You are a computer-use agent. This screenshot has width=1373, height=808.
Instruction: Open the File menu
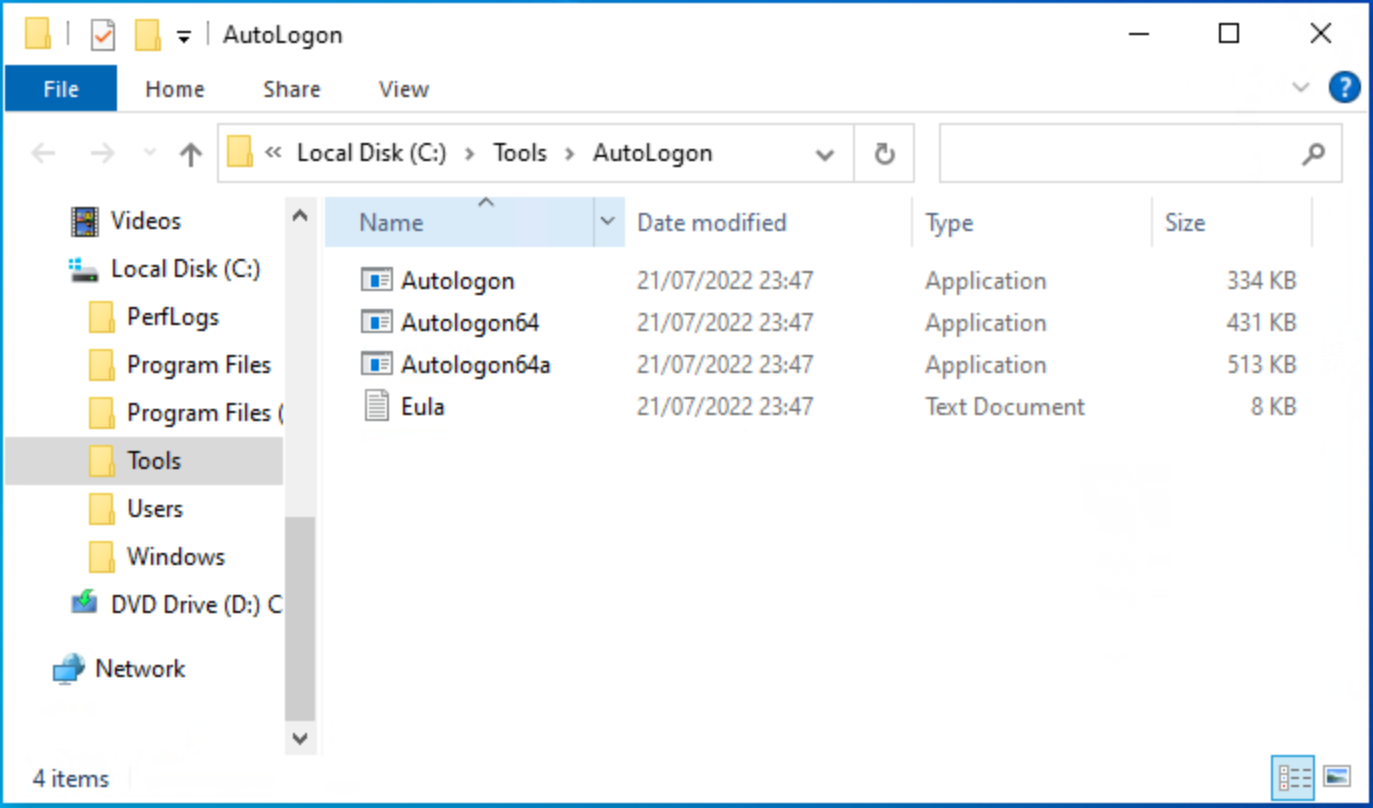(x=61, y=89)
